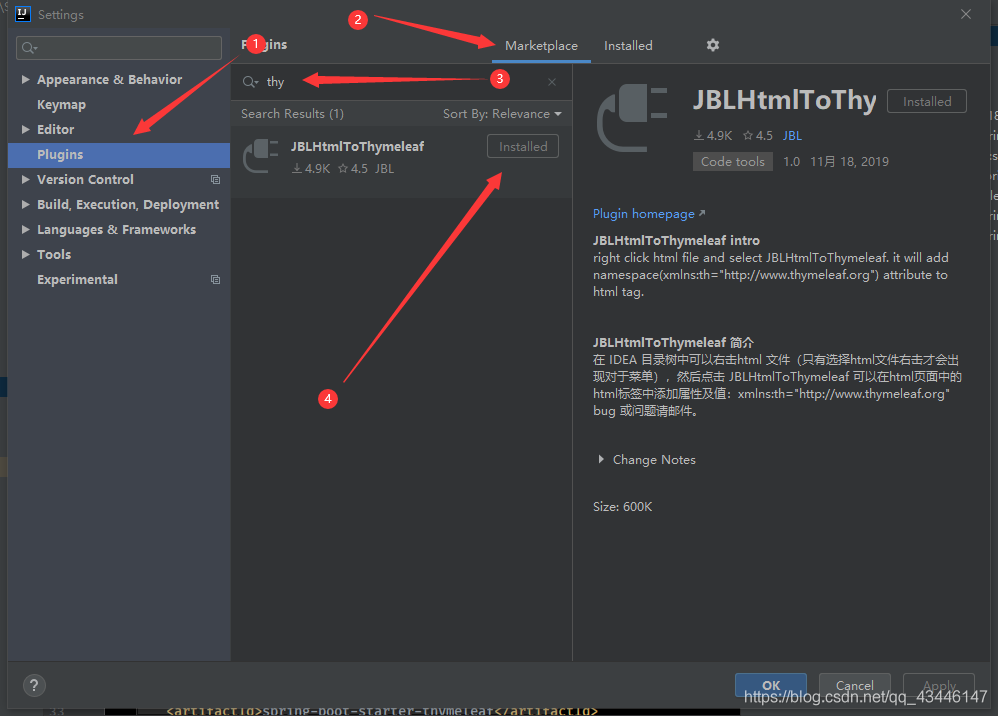Close the Settings dialog
The image size is (998, 716).
click(x=966, y=14)
